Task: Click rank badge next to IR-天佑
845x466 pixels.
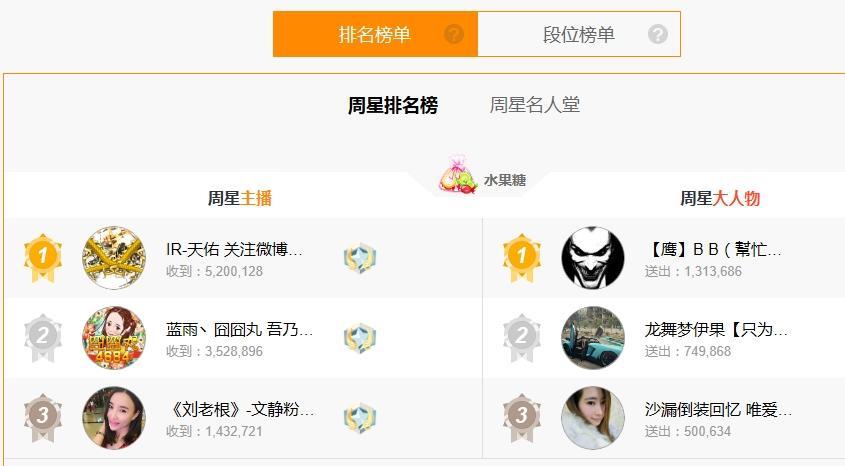Action: tap(359, 258)
